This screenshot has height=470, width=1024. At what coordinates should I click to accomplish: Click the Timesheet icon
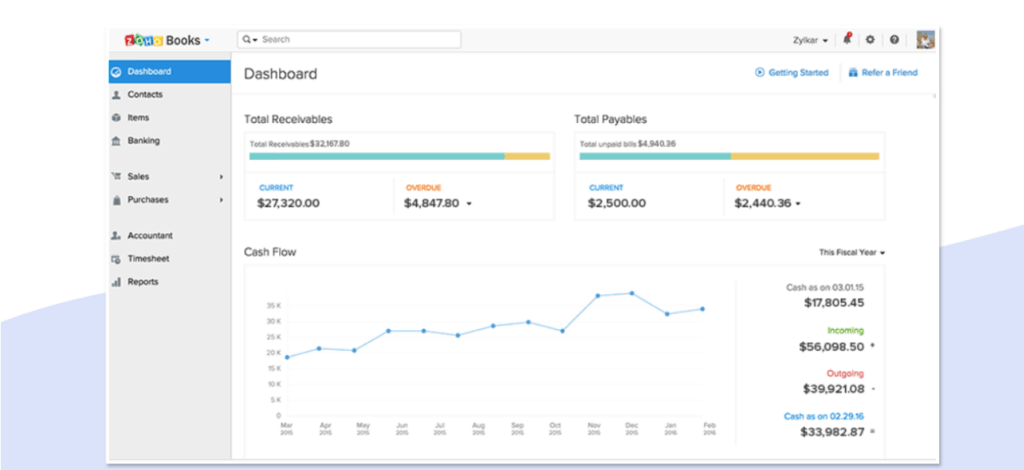[116, 259]
